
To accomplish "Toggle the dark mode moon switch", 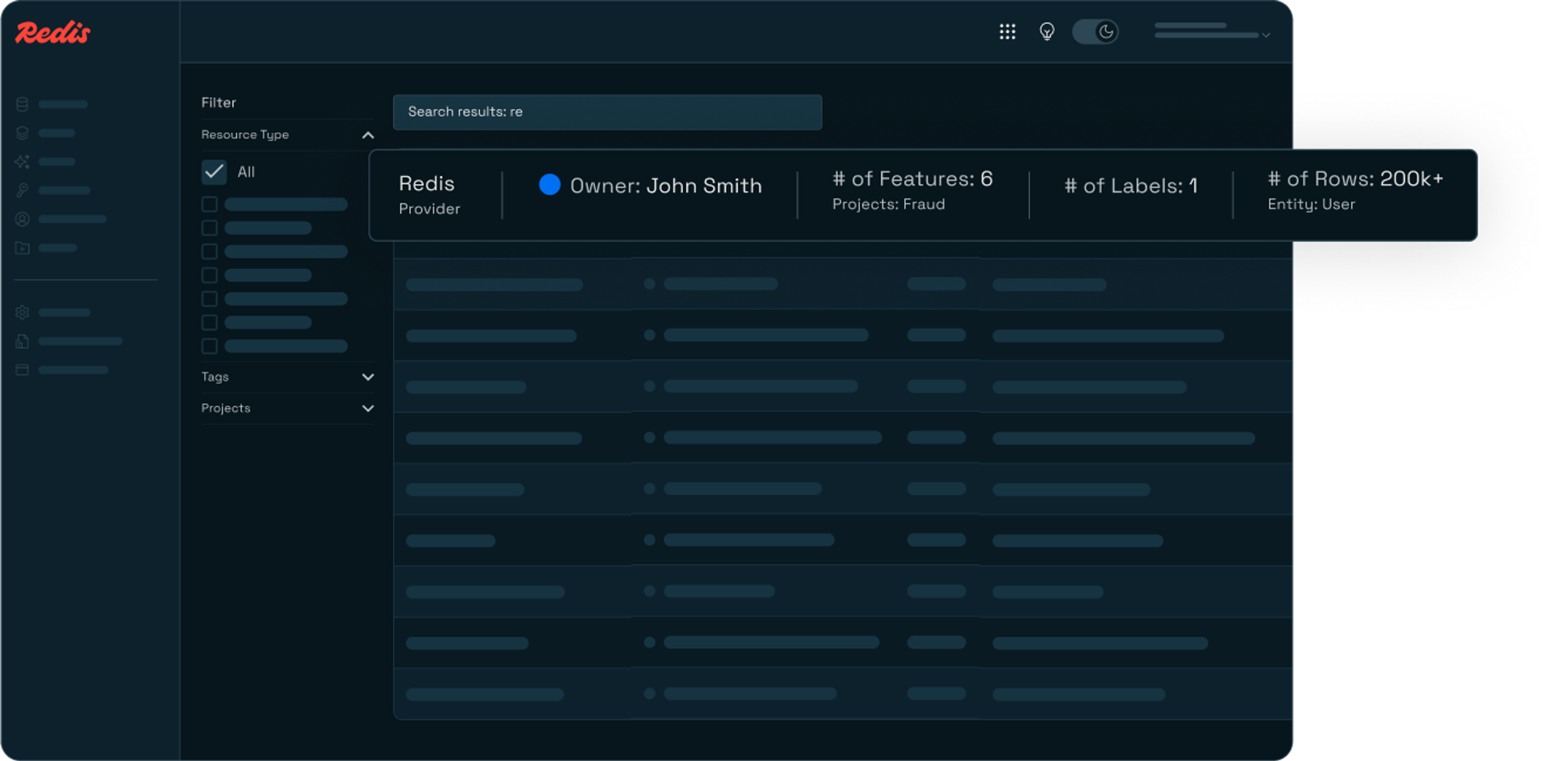I will [1095, 32].
